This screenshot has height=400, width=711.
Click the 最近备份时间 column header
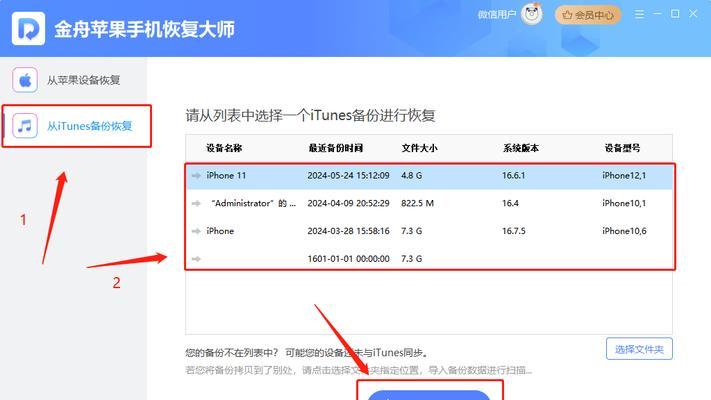point(336,148)
